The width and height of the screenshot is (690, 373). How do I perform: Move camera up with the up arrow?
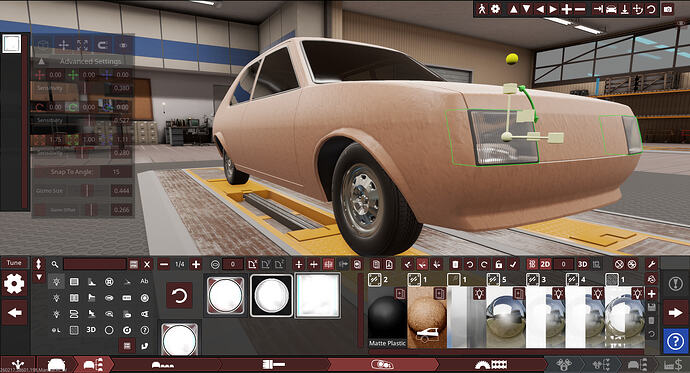tap(513, 9)
